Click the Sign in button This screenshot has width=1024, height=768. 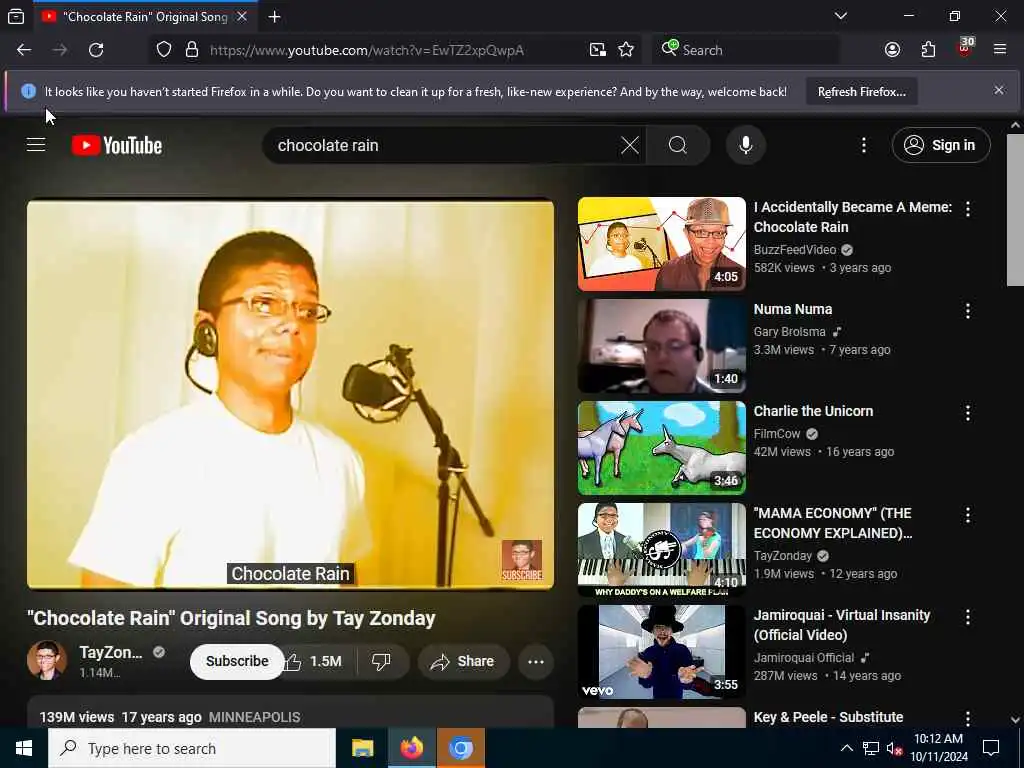(x=940, y=145)
